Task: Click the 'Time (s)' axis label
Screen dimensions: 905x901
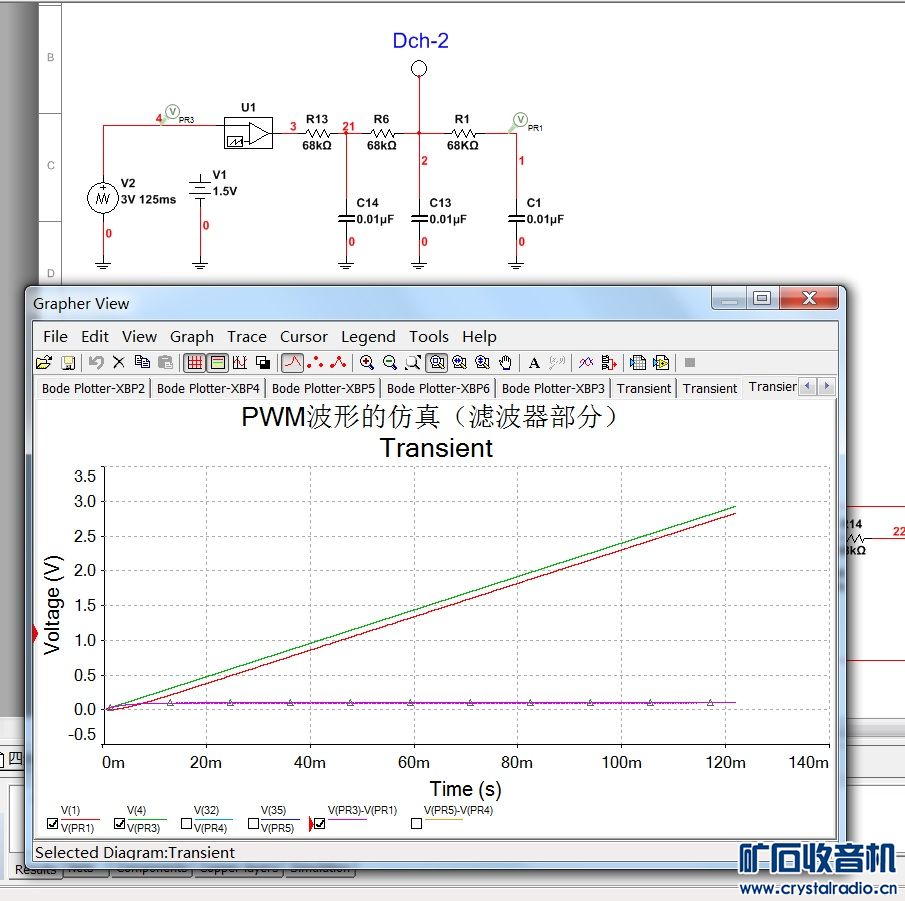Action: (465, 789)
